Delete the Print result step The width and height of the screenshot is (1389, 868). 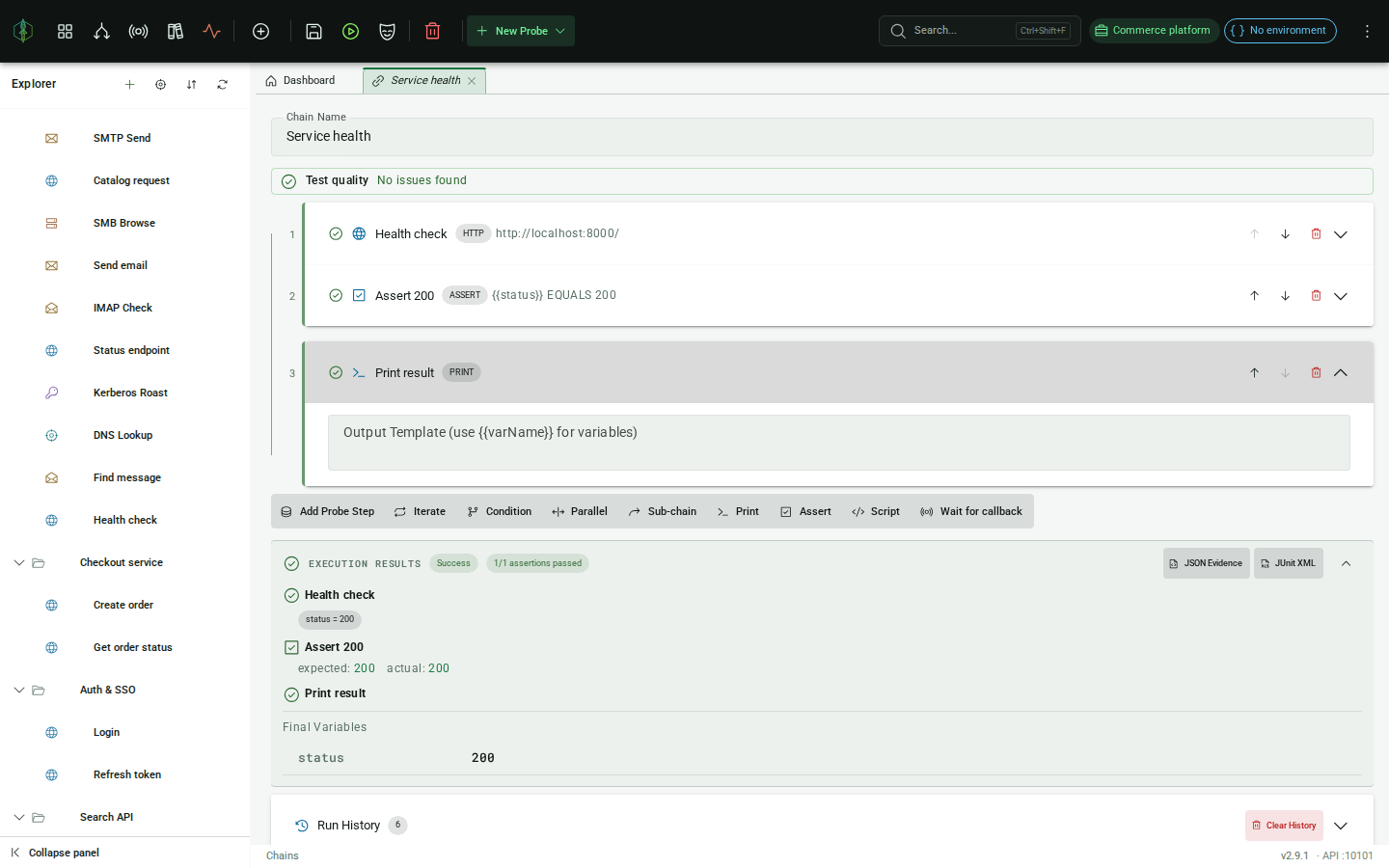1316,372
